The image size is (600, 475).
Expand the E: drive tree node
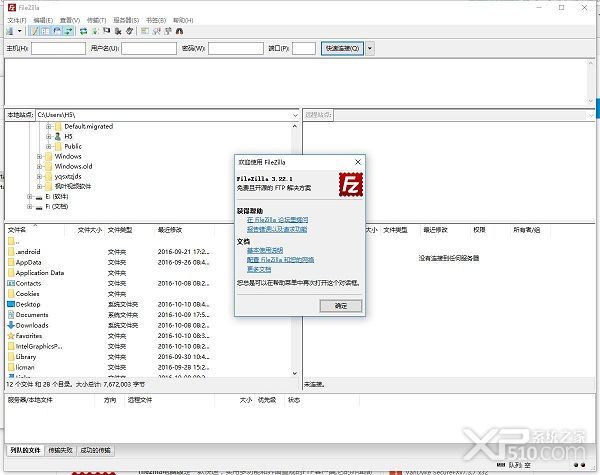pos(29,196)
